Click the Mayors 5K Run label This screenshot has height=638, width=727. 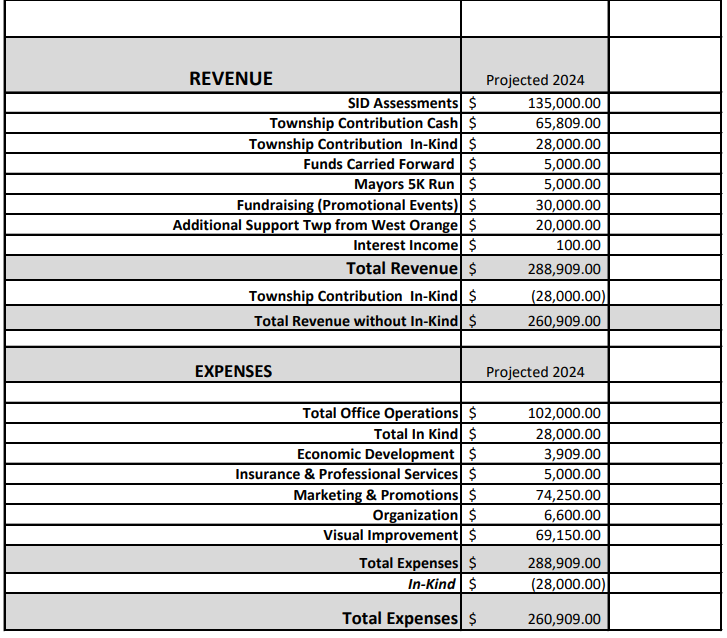pyautogui.click(x=404, y=184)
